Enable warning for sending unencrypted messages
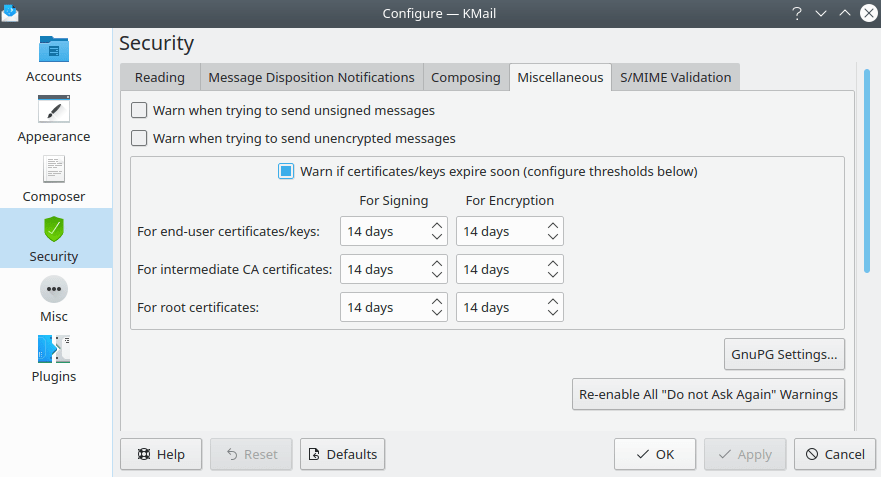The height and width of the screenshot is (477, 881). click(x=139, y=138)
